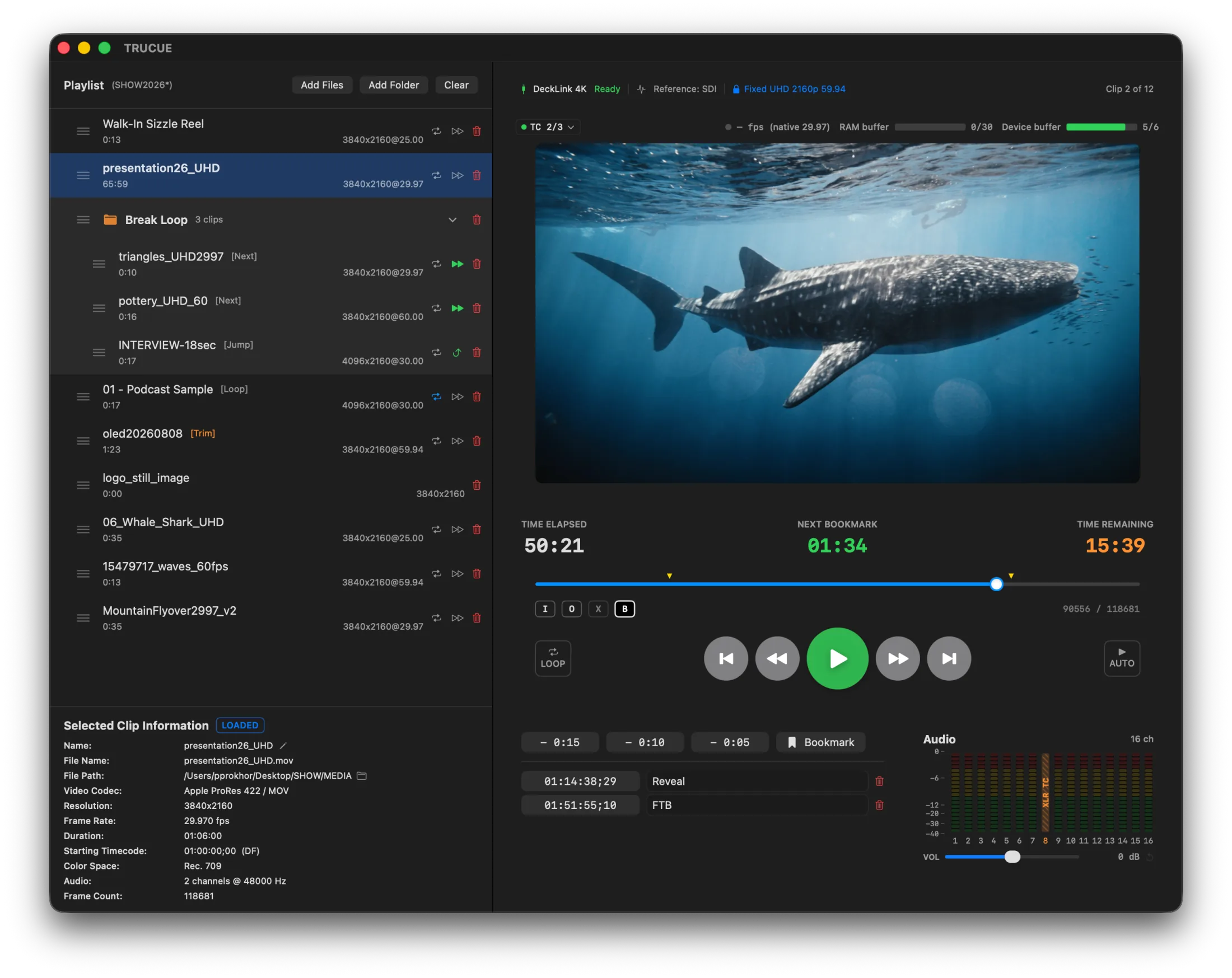Delete the FTB bookmark
1232x978 pixels.
[x=879, y=805]
